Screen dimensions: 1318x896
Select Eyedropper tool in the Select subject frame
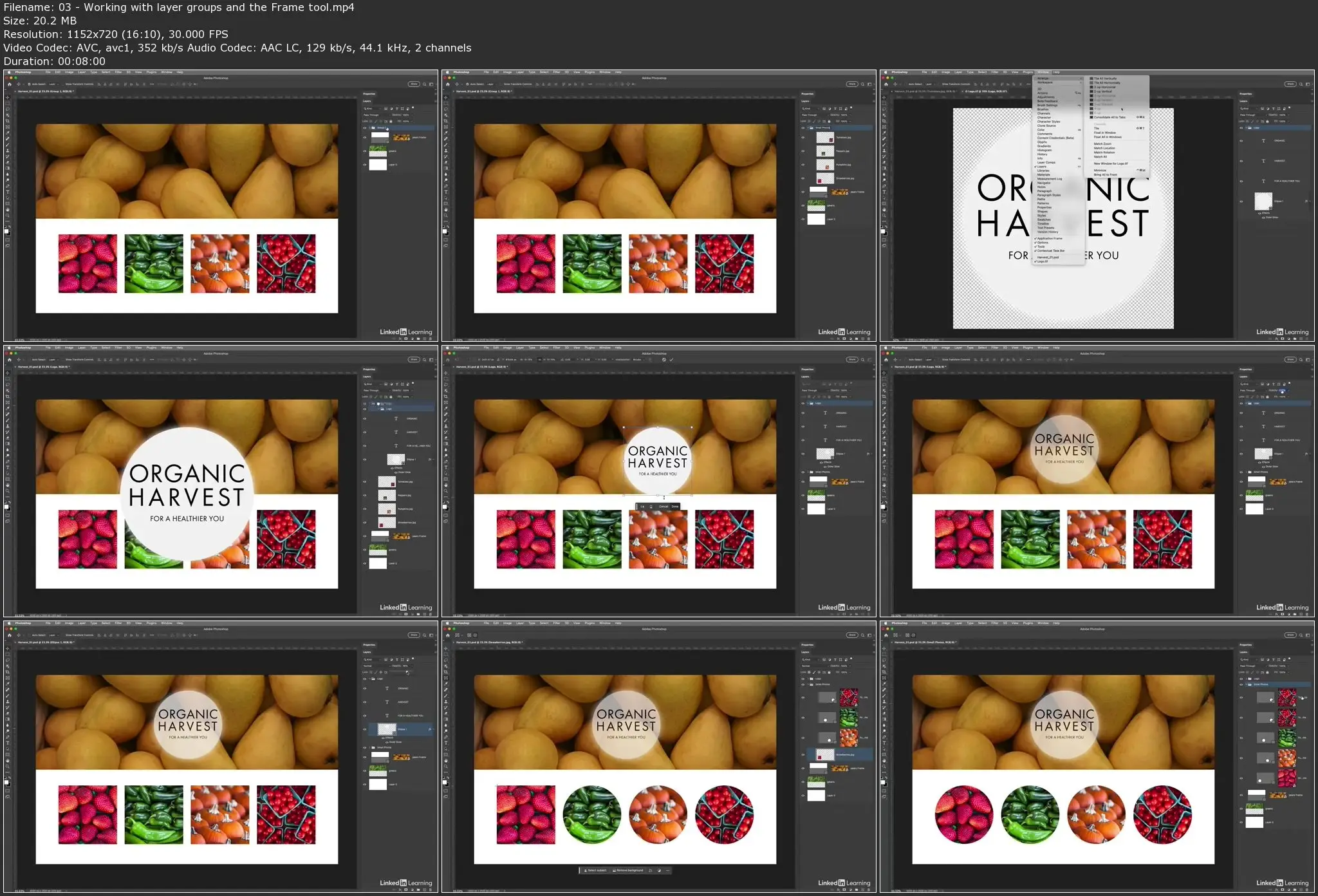[446, 684]
